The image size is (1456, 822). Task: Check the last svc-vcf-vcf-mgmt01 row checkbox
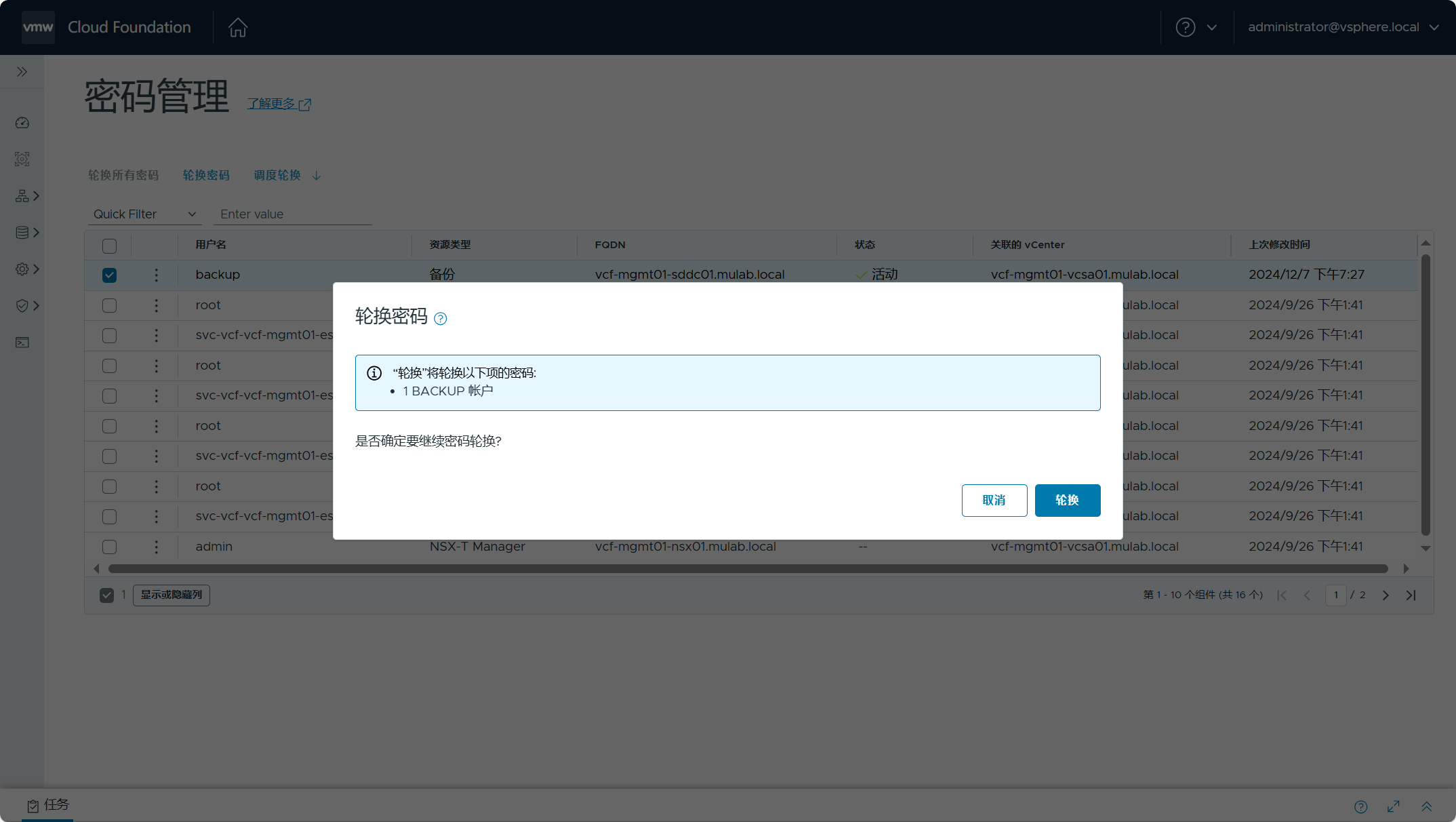coord(109,516)
